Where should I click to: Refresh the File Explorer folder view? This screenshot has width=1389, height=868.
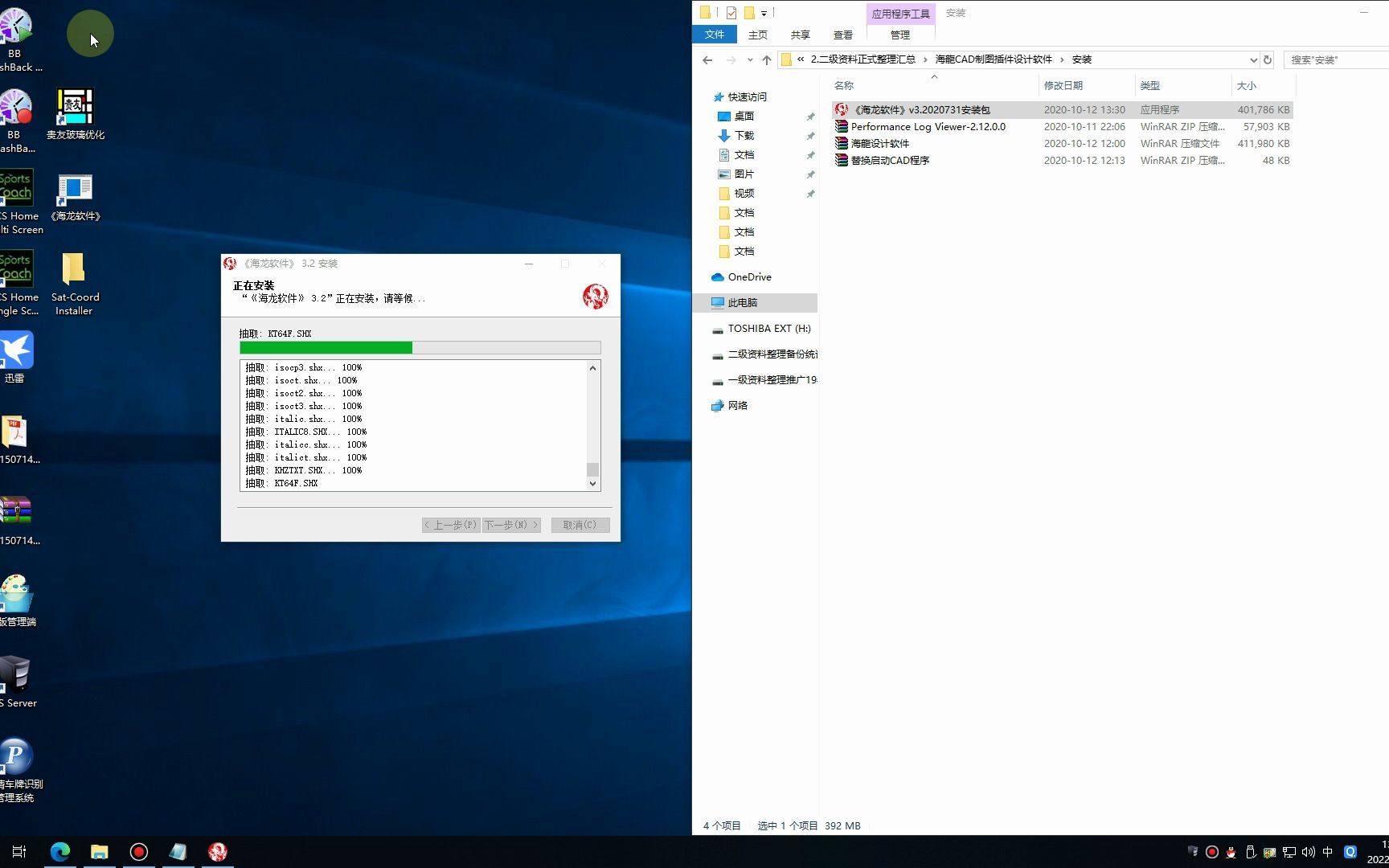click(x=1268, y=59)
